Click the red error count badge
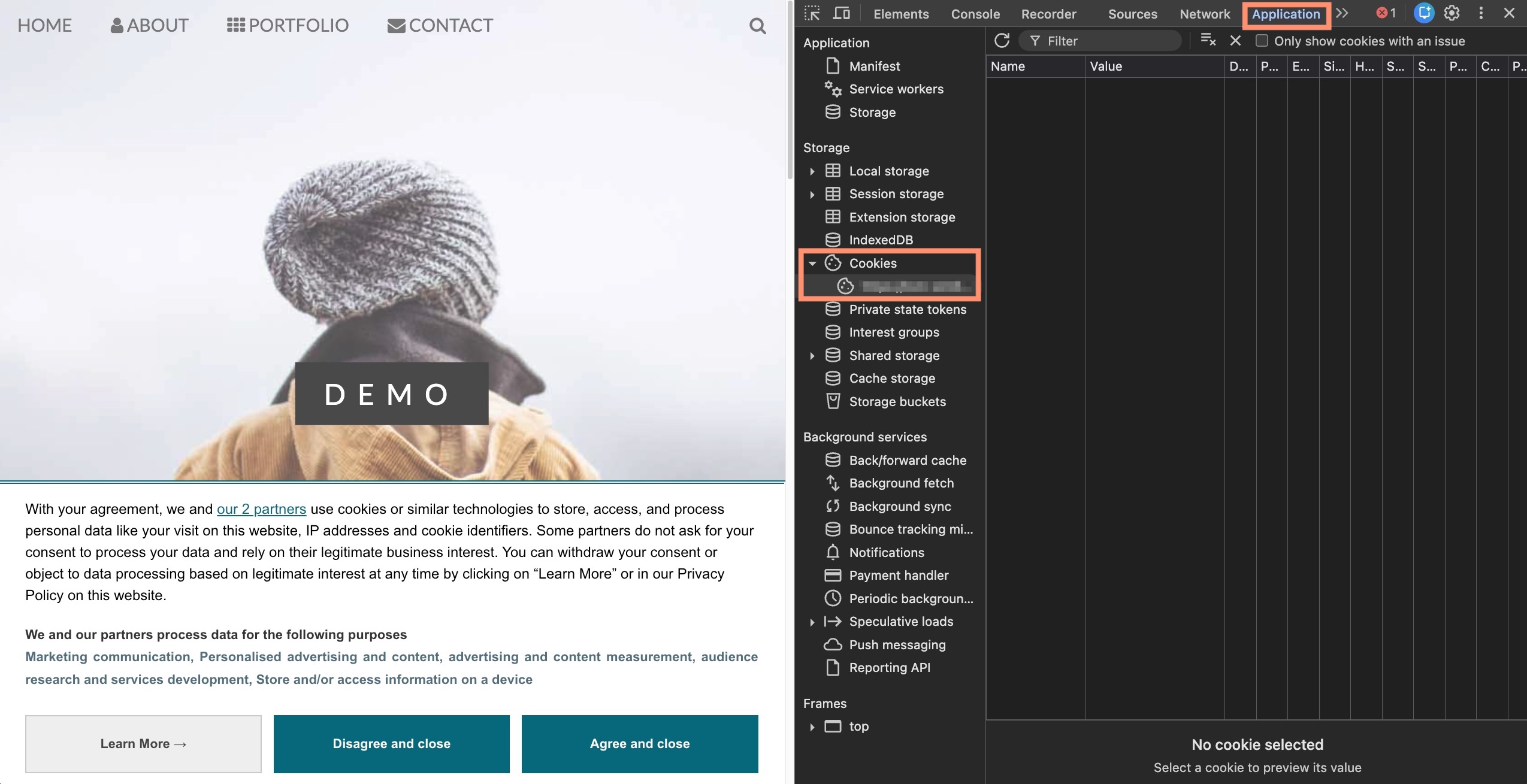The image size is (1527, 784). point(1385,13)
